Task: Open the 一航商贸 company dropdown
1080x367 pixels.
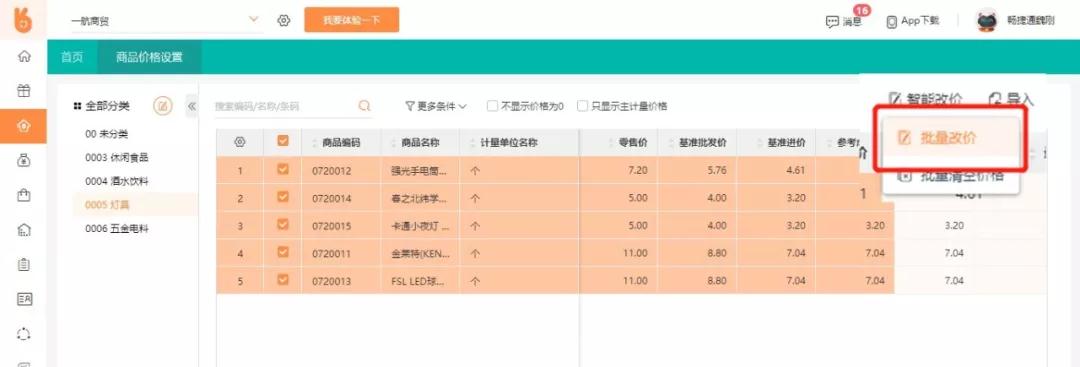Action: point(165,21)
